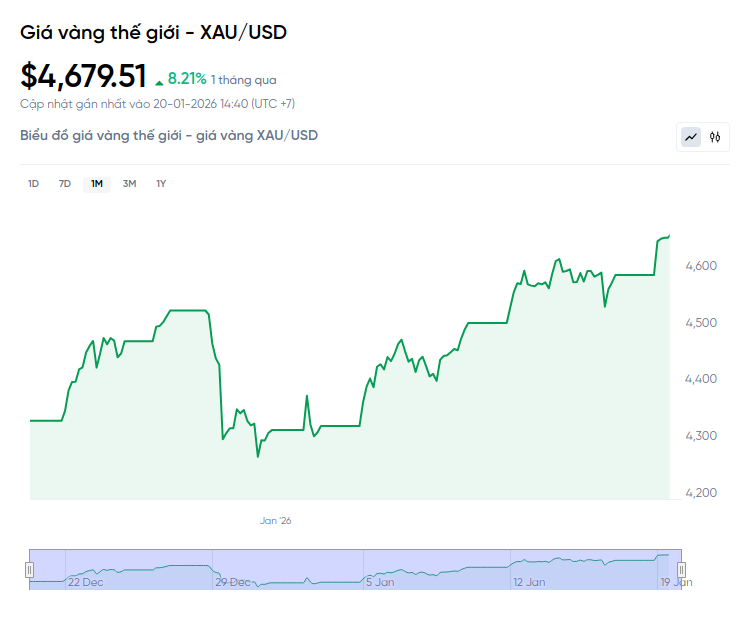Viewport: 750px width, 634px height.
Task: Click the left range navigator handle
Action: coord(30,570)
